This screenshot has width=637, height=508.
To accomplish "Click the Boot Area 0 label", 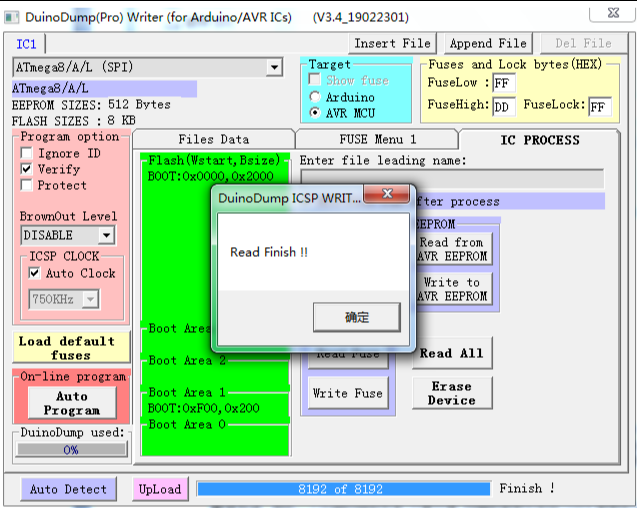I will [x=187, y=425].
